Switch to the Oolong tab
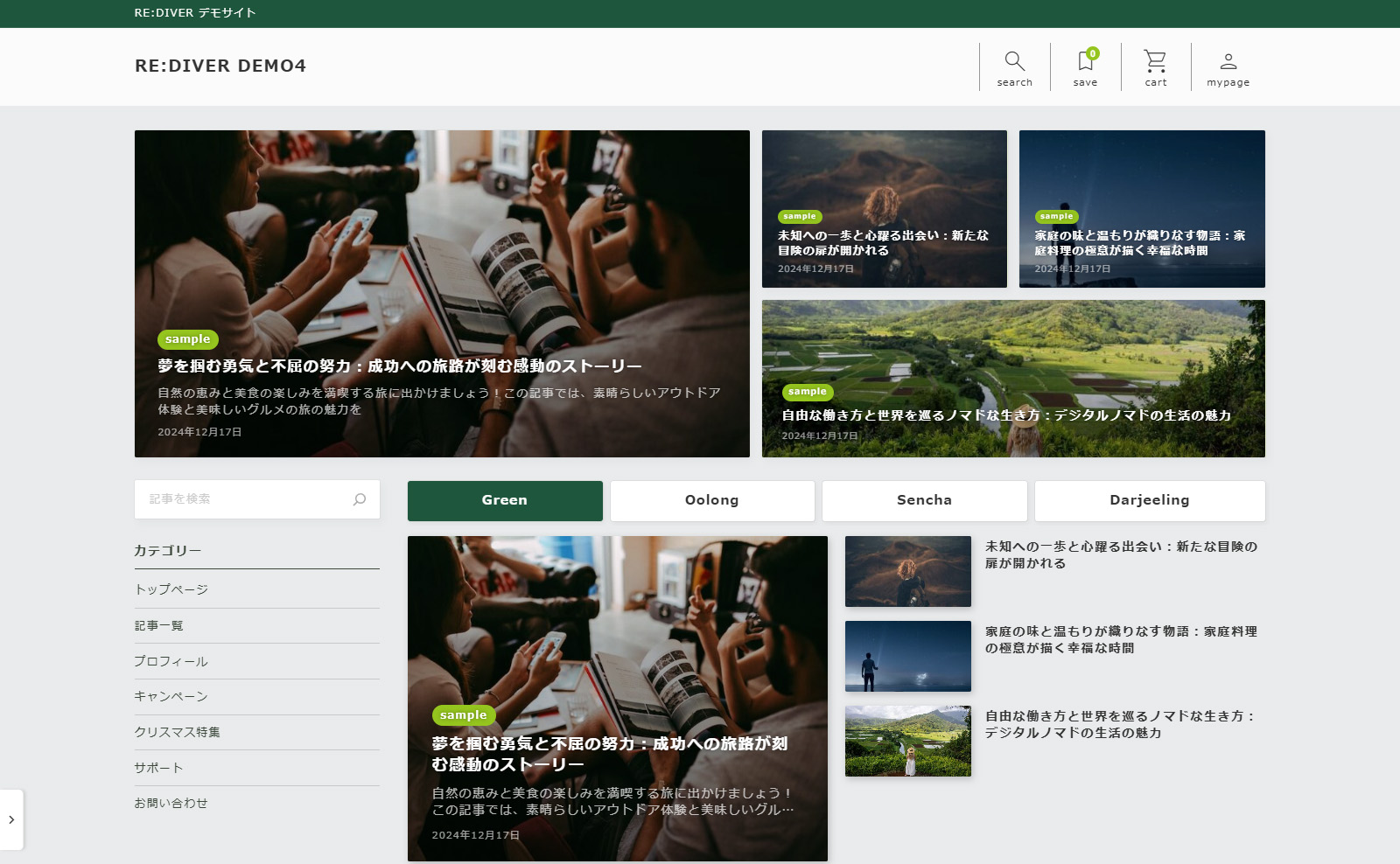The image size is (1400, 864). click(x=711, y=500)
